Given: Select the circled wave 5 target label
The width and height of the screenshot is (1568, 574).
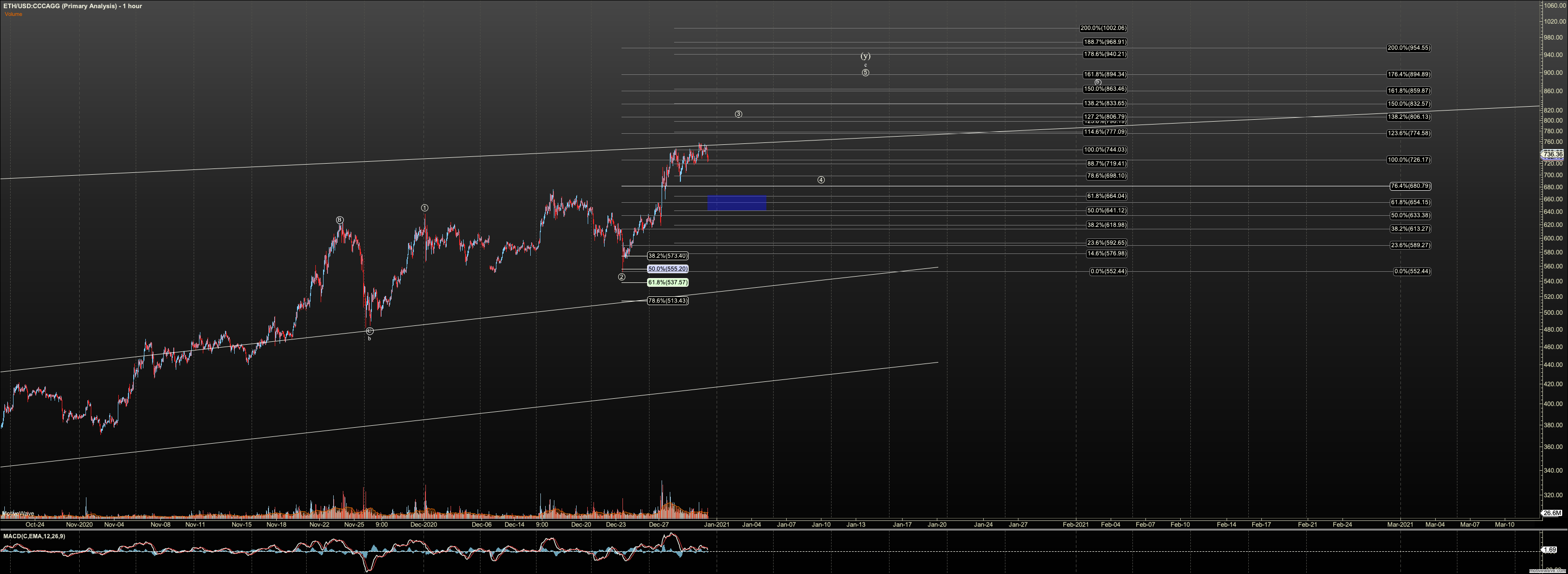Looking at the screenshot, I should [865, 73].
